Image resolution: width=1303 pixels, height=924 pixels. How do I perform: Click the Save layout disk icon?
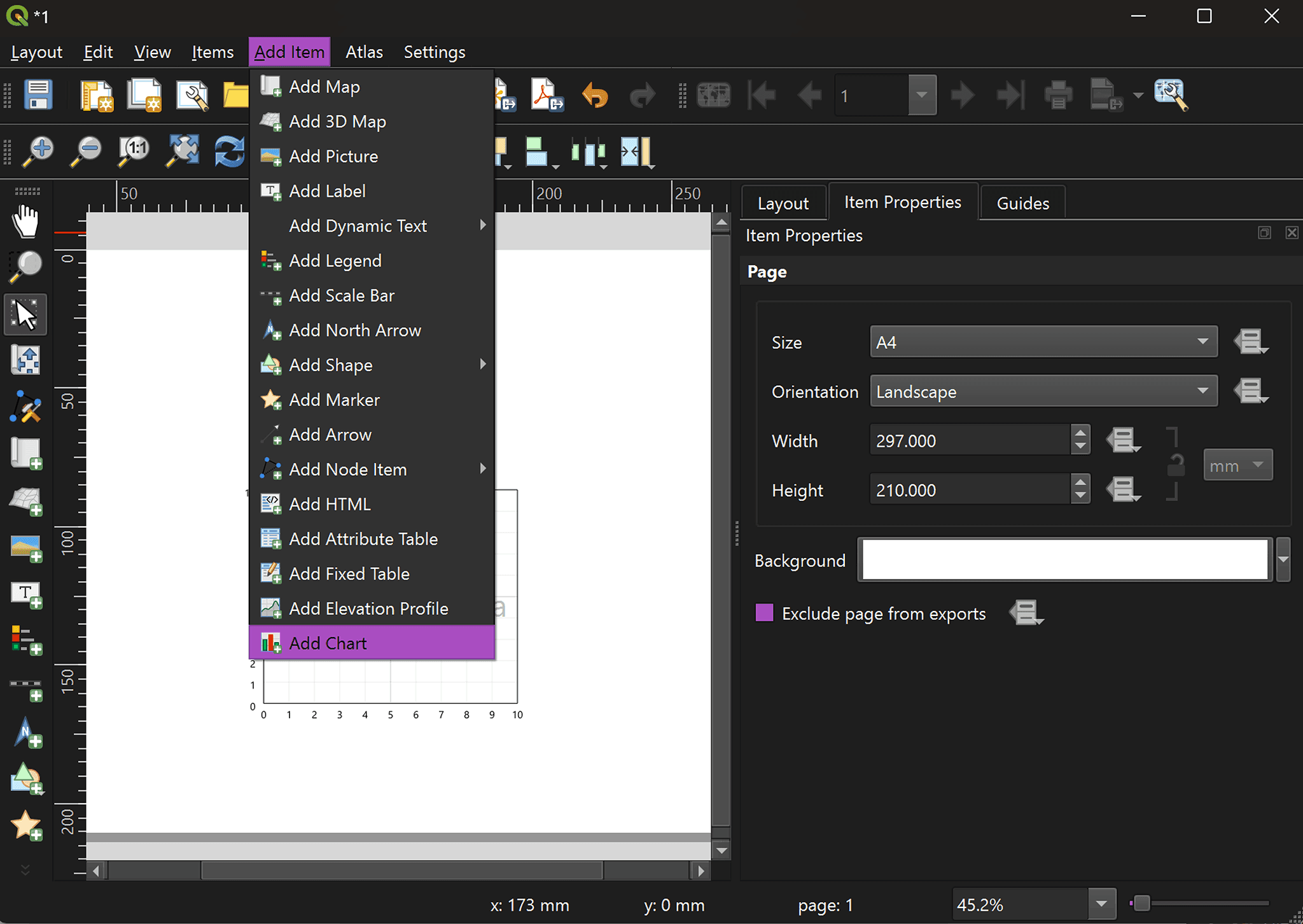coord(38,95)
